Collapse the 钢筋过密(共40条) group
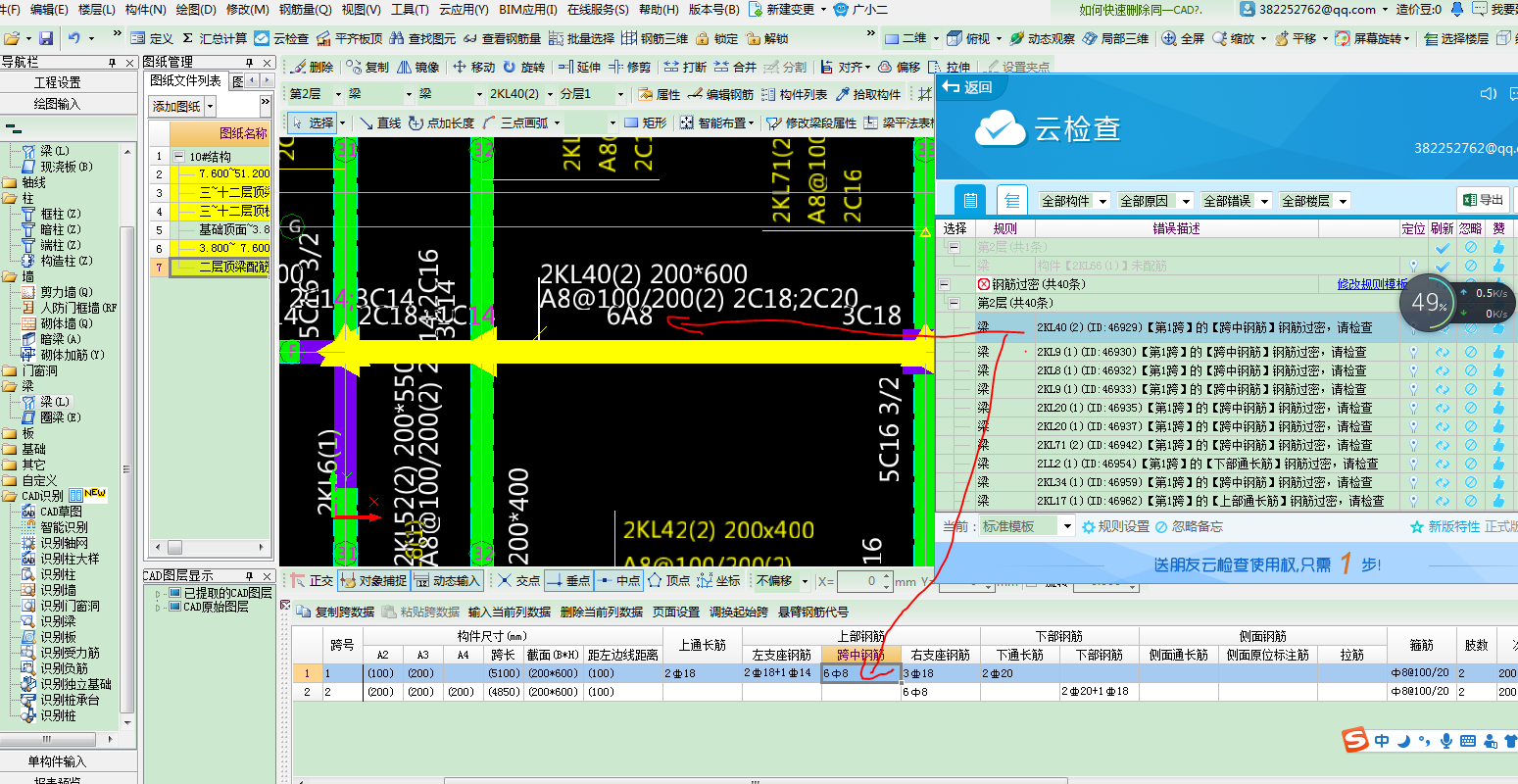Image resolution: width=1518 pixels, height=784 pixels. pyautogui.click(x=945, y=284)
